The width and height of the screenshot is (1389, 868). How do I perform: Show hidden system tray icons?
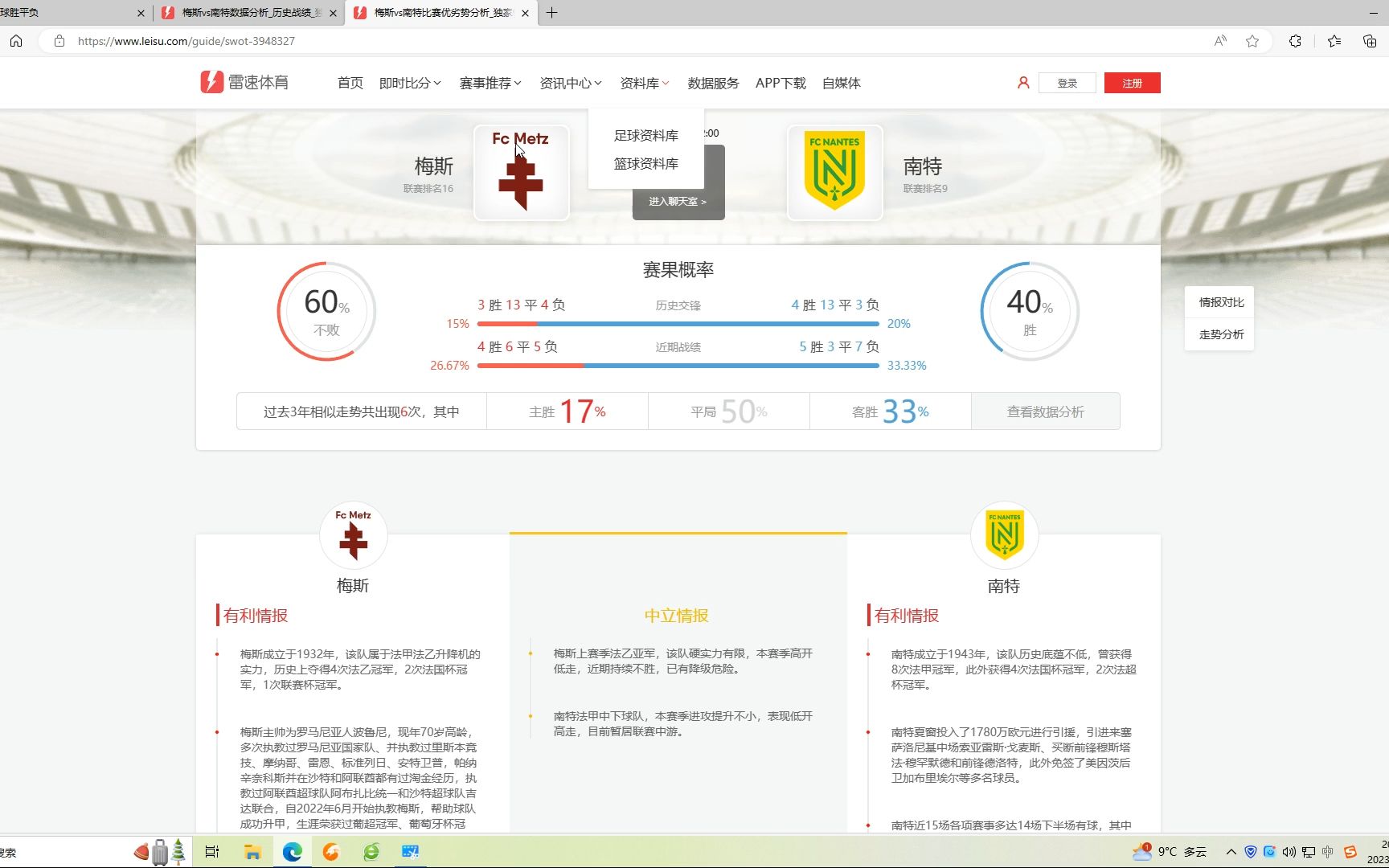point(1231,852)
